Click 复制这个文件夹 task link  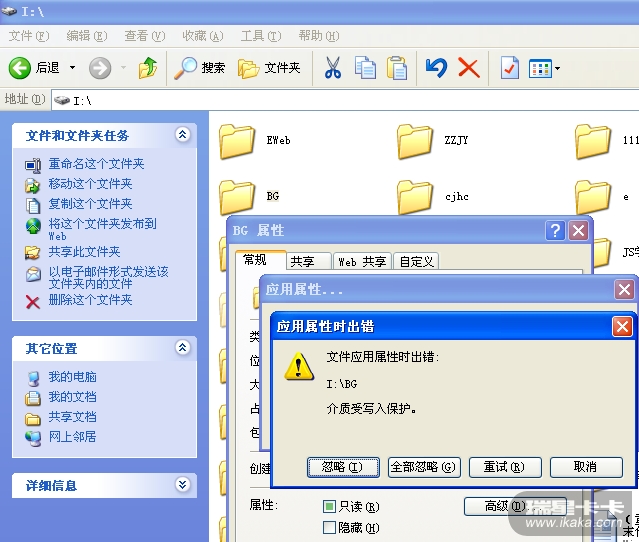tap(90, 204)
